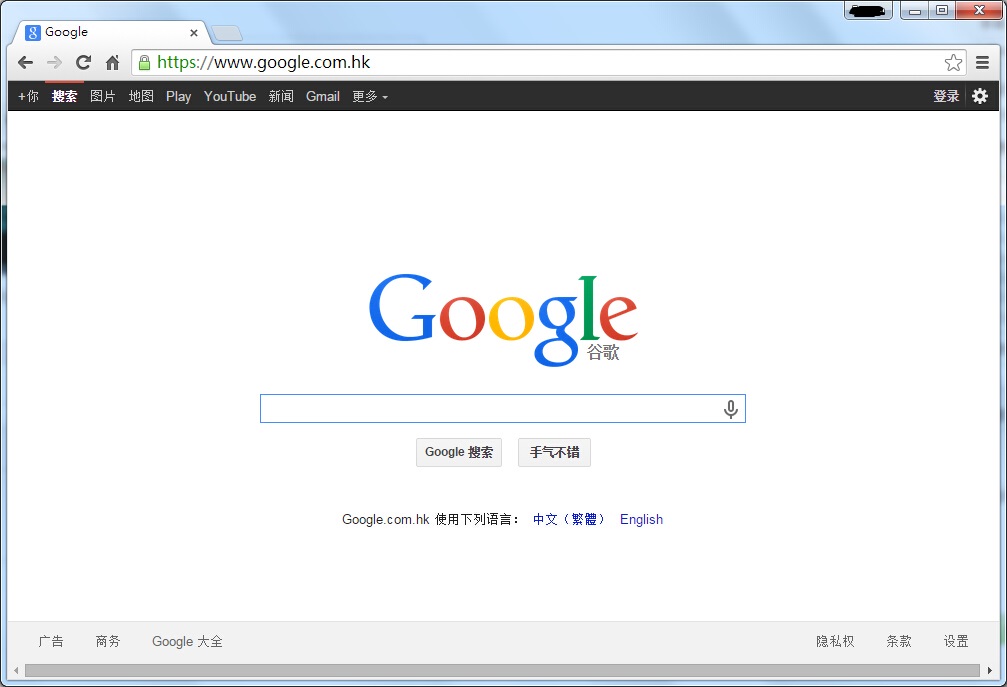The height and width of the screenshot is (687, 1007).
Task: Open the 广告 footer link
Action: click(51, 641)
